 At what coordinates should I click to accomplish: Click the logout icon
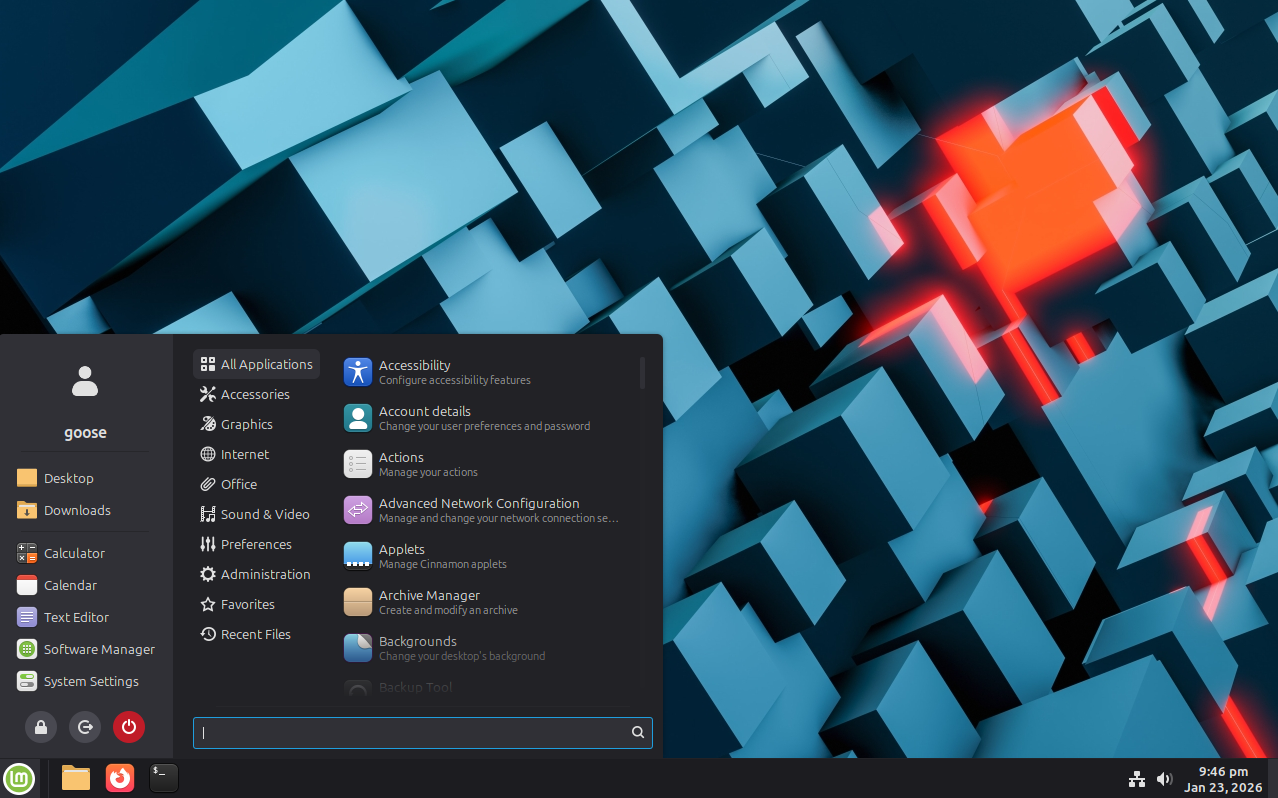click(x=85, y=727)
